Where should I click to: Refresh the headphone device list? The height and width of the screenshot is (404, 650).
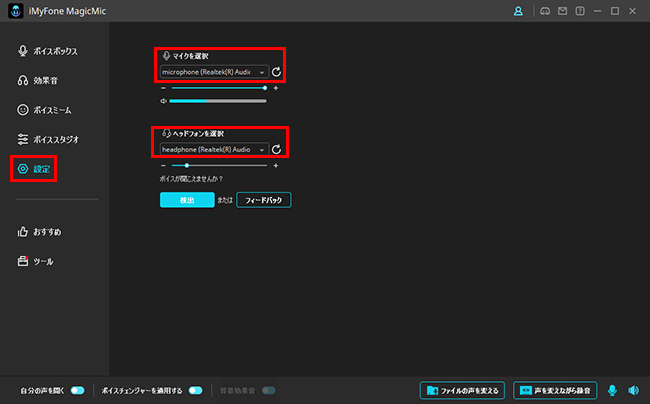276,149
